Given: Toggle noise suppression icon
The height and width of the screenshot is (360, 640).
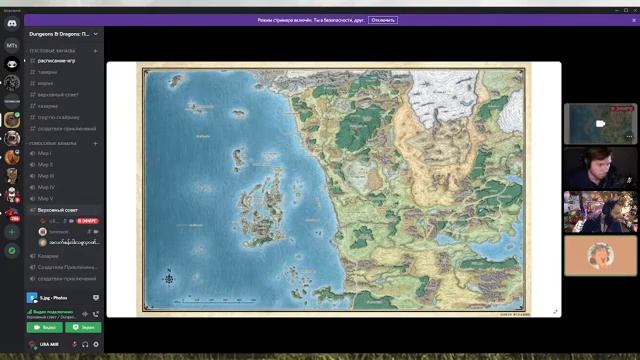Looking at the screenshot, I should click(85, 314).
